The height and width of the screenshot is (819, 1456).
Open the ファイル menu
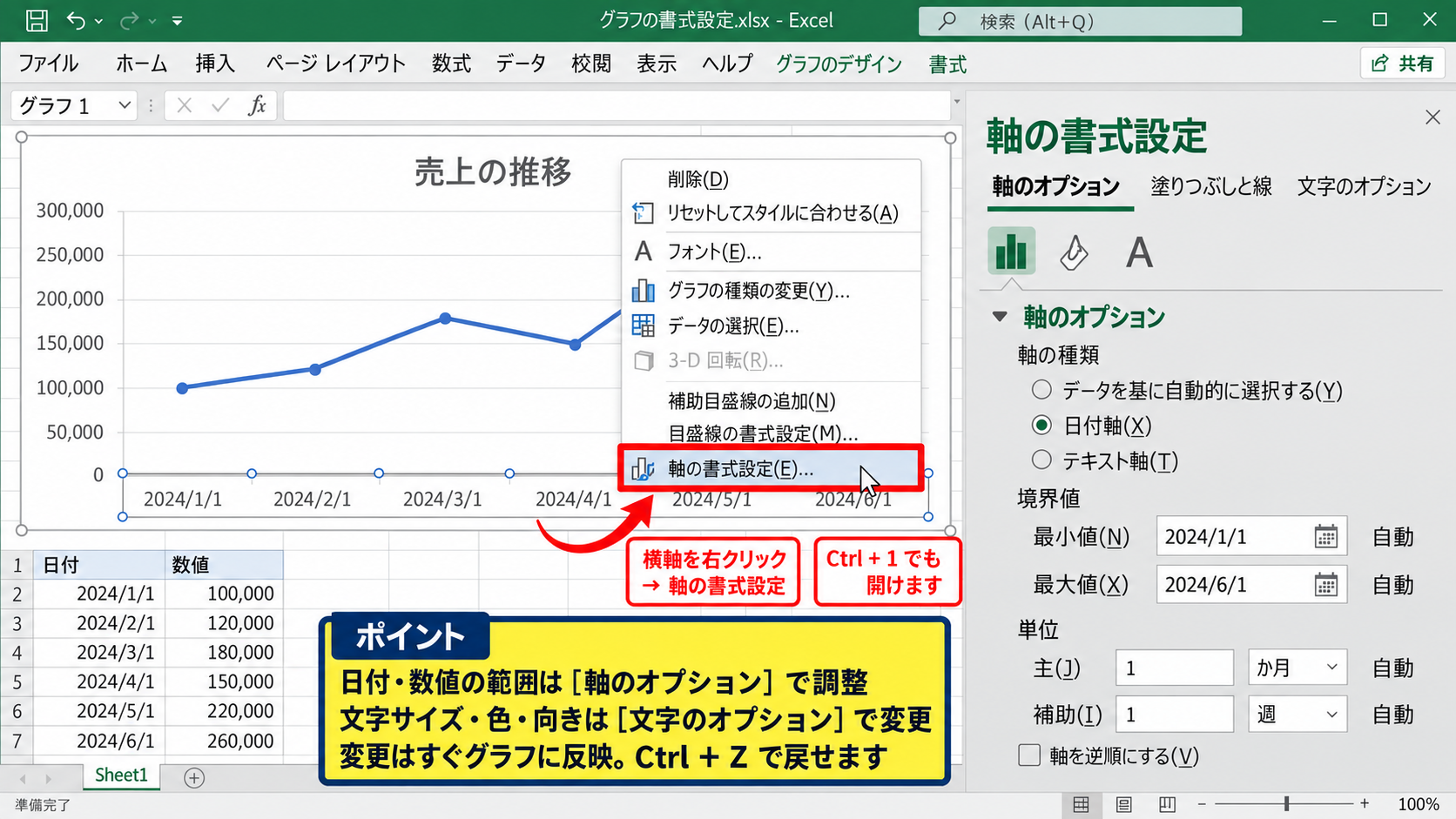click(48, 64)
